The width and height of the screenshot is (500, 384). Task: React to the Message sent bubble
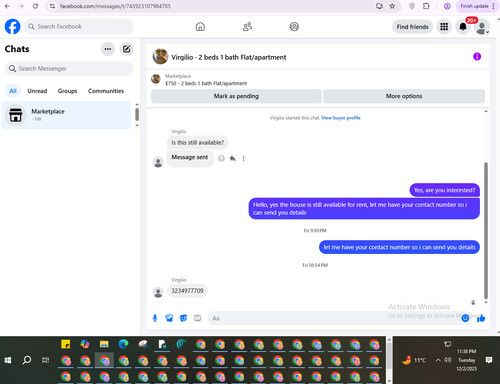221,158
